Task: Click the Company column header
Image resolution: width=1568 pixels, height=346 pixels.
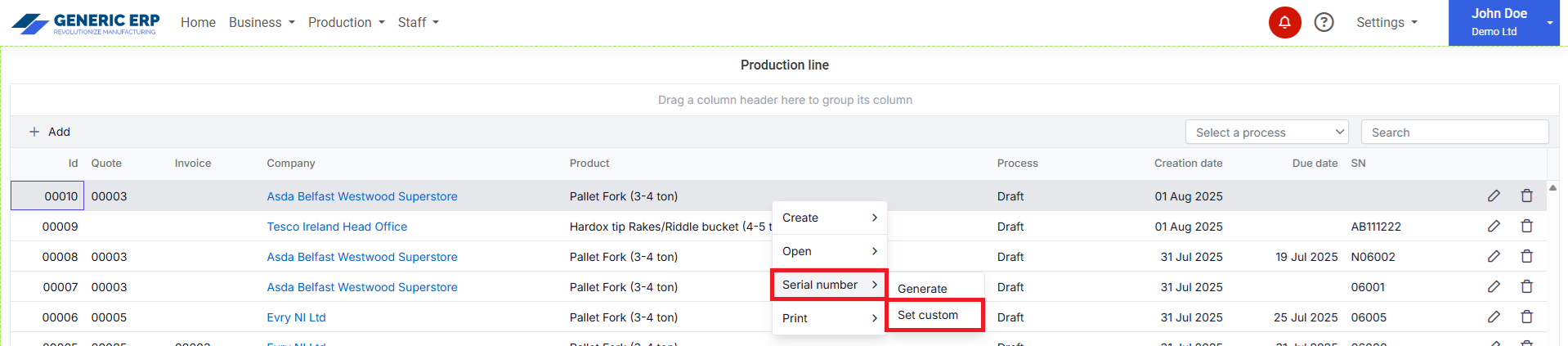Action: click(290, 163)
